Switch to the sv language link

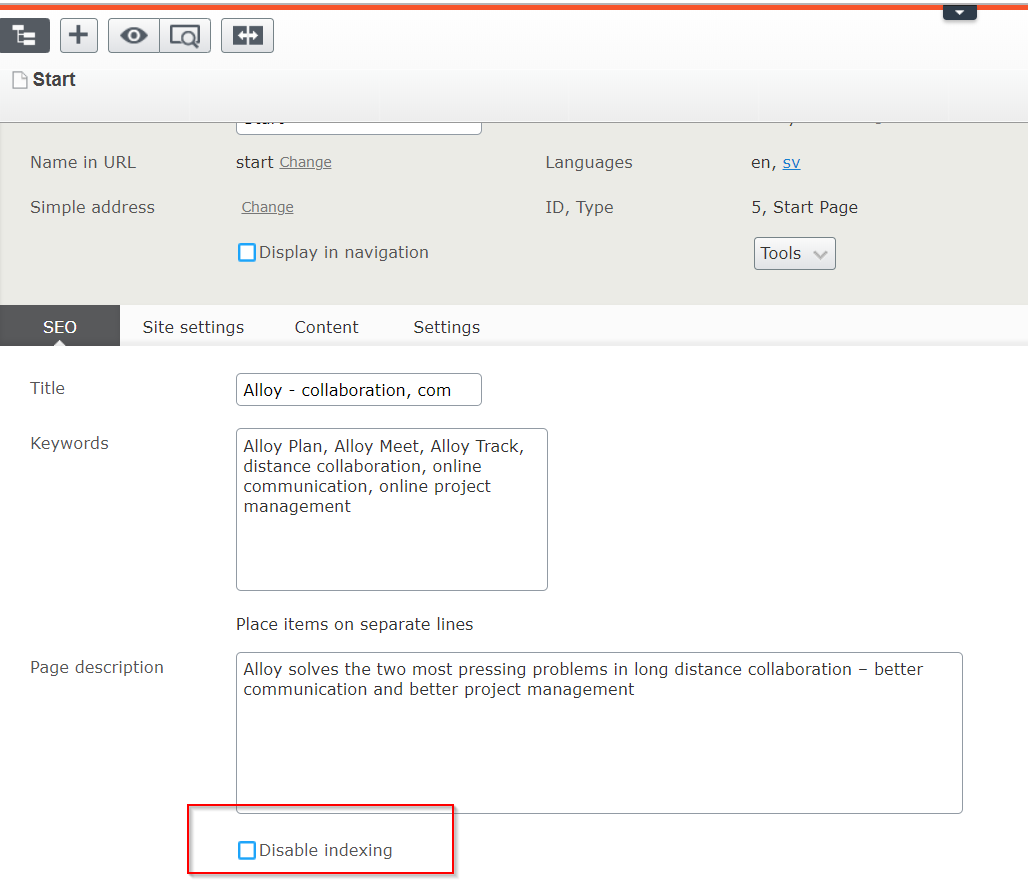[791, 162]
